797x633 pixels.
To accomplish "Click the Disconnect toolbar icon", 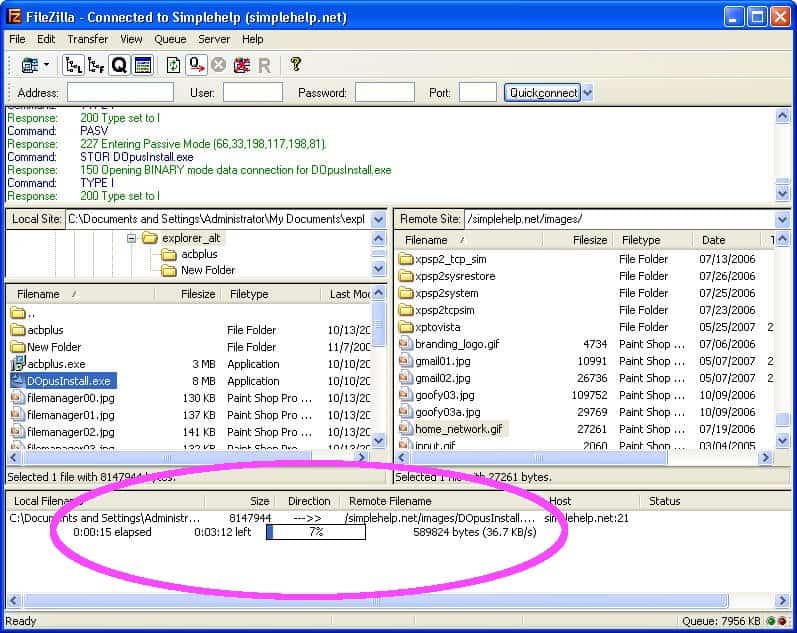I will click(x=241, y=65).
